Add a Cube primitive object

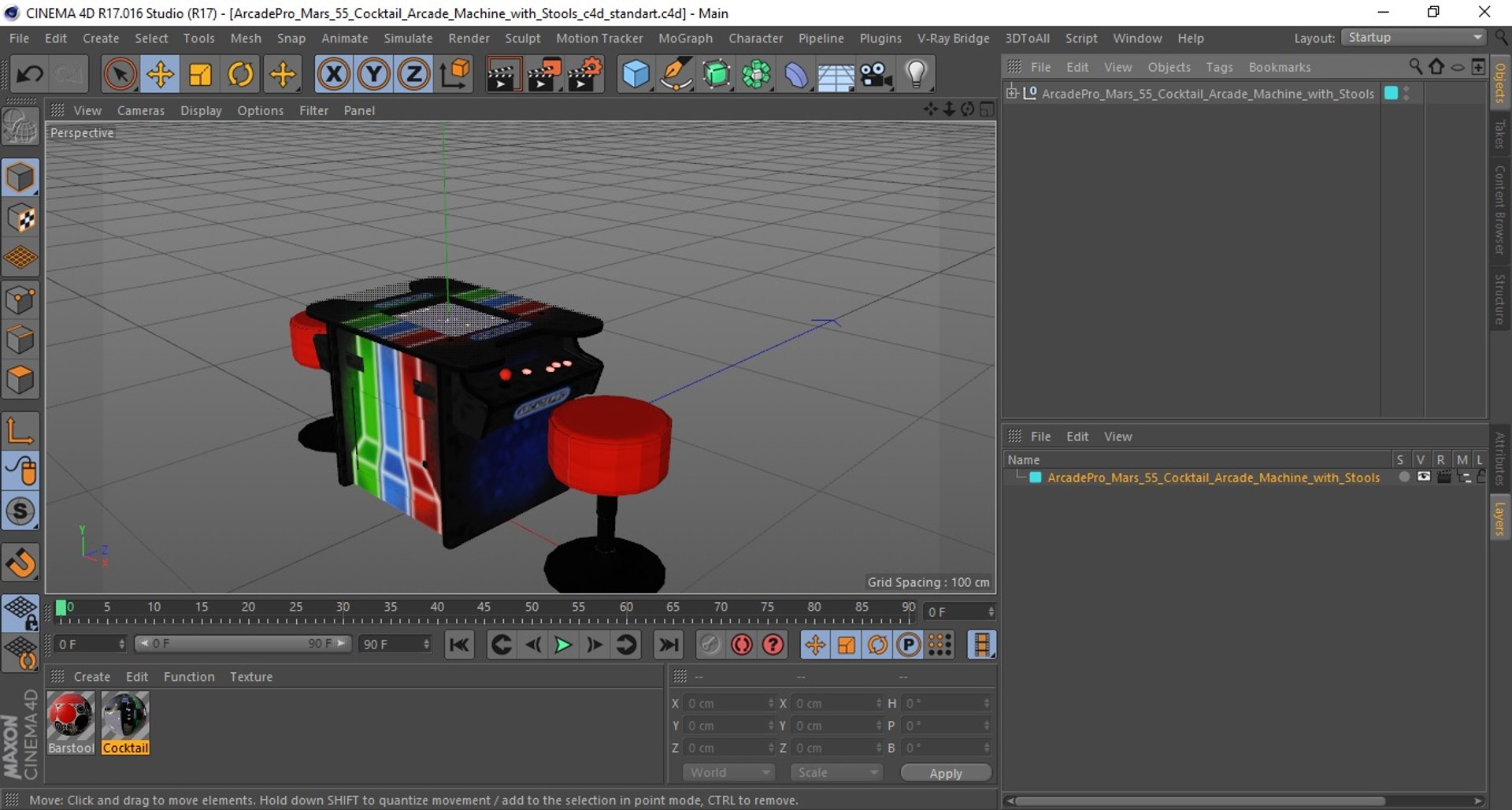tap(636, 74)
